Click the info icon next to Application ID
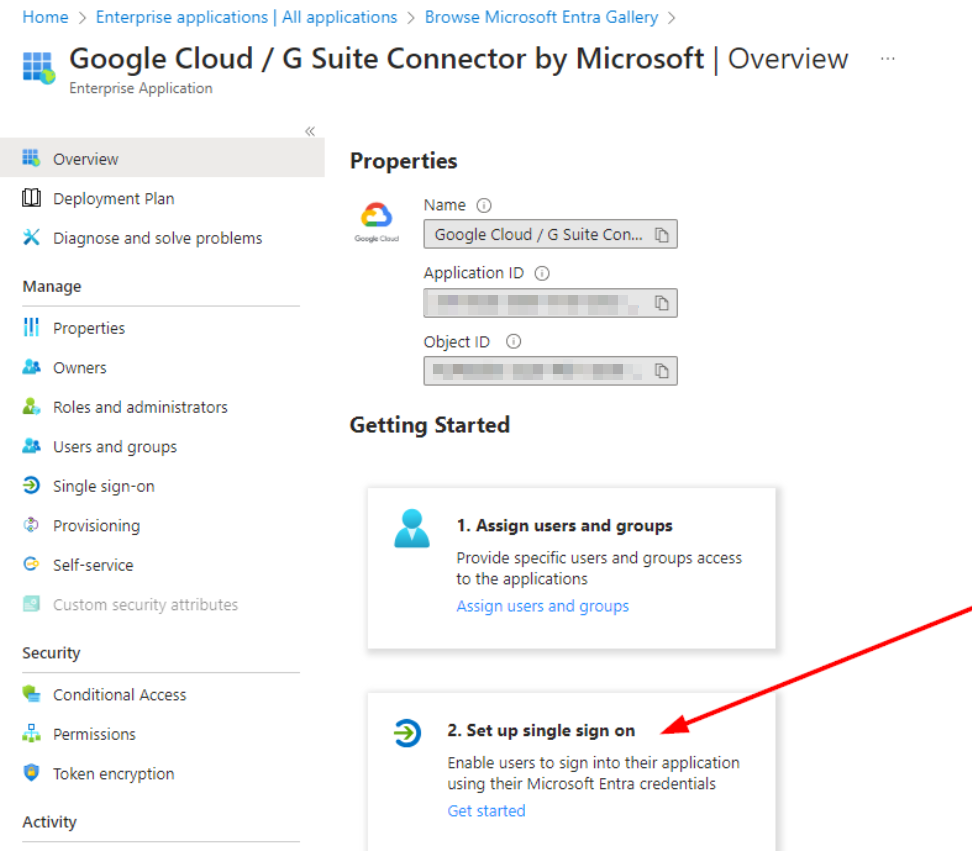The width and height of the screenshot is (972, 851). click(x=542, y=273)
